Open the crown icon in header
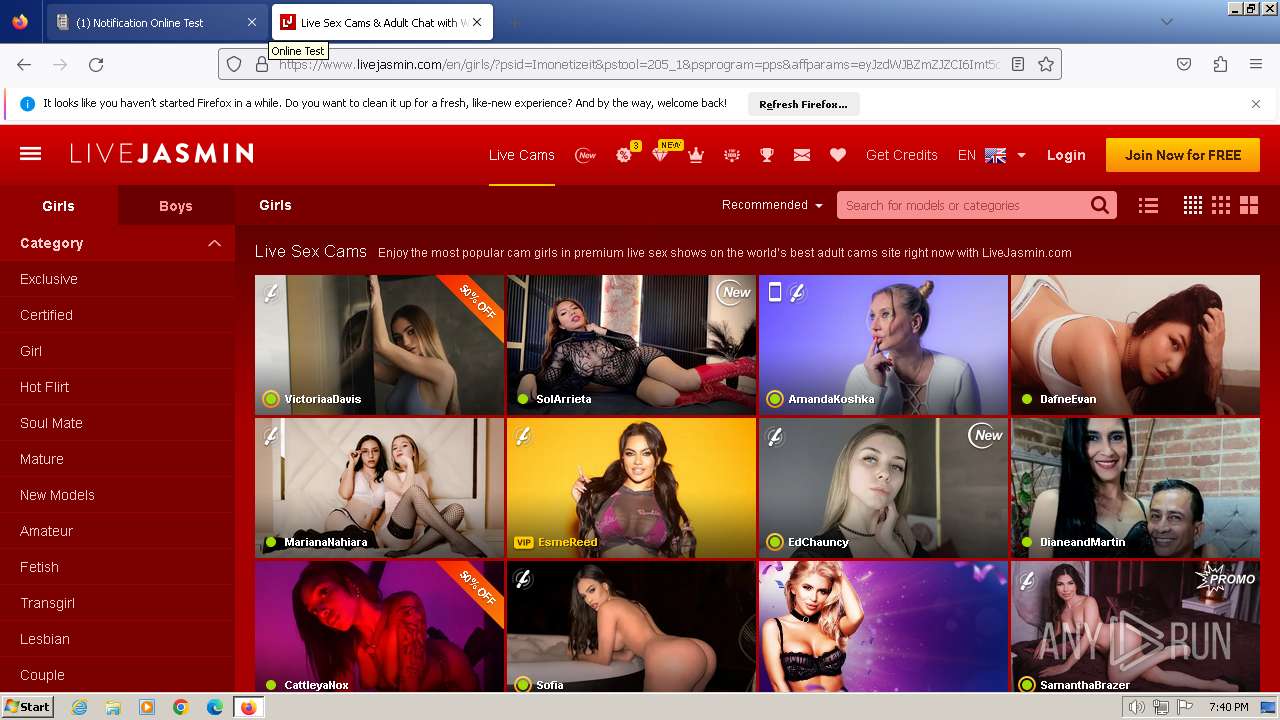This screenshot has width=1280, height=720. (696, 155)
